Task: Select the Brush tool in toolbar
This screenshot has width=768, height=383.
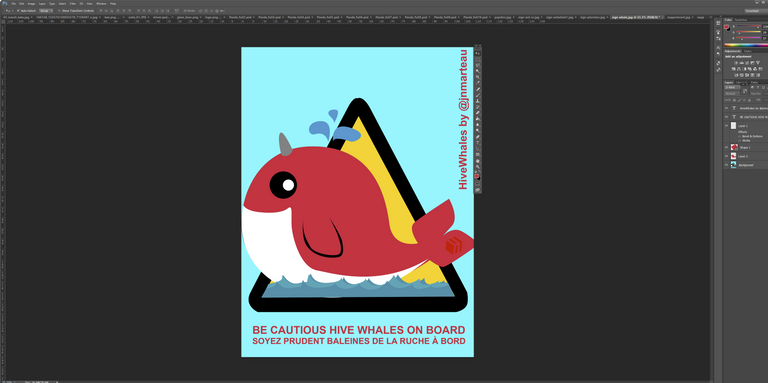Action: coord(478,95)
